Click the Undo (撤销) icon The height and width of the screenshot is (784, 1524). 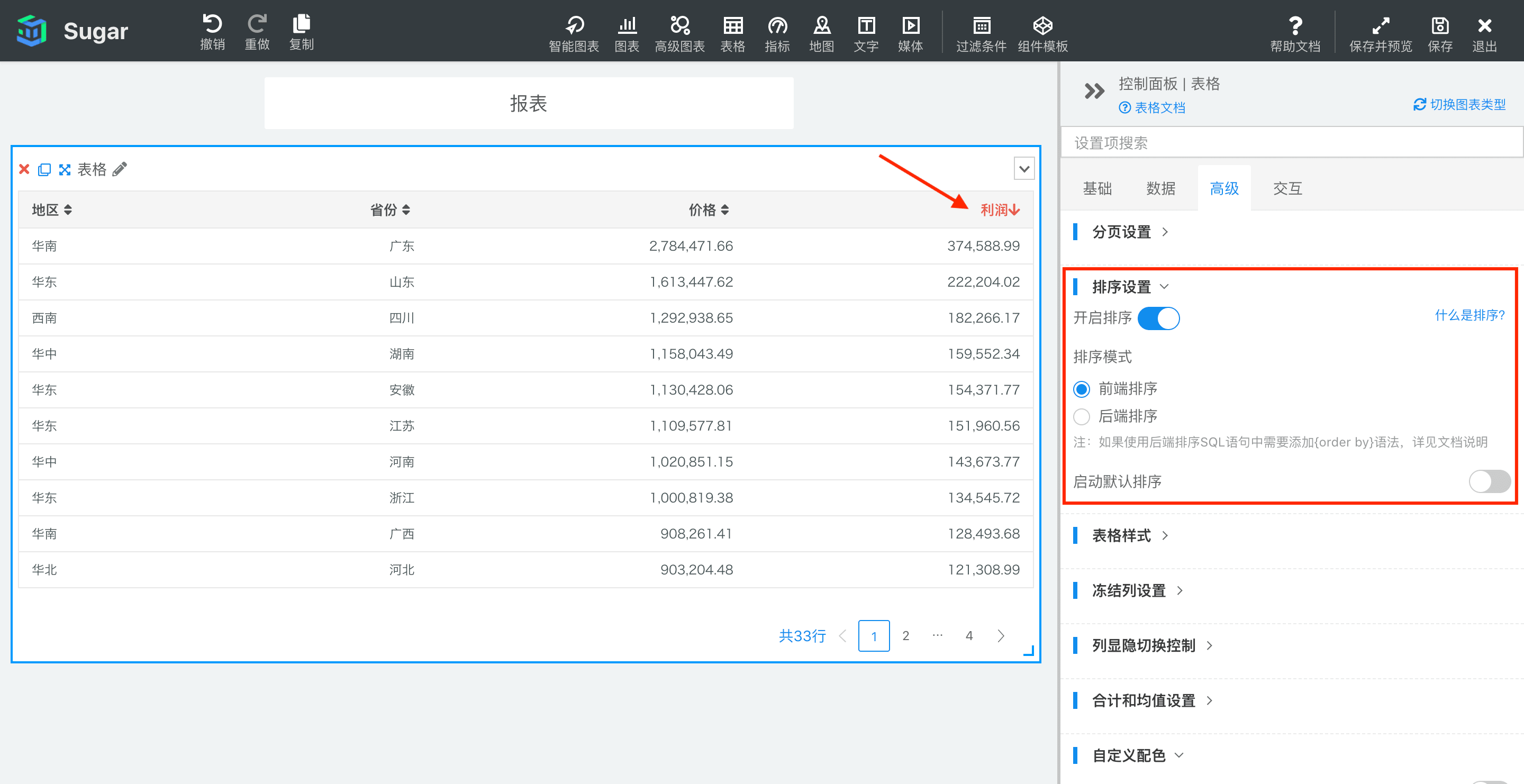click(212, 25)
